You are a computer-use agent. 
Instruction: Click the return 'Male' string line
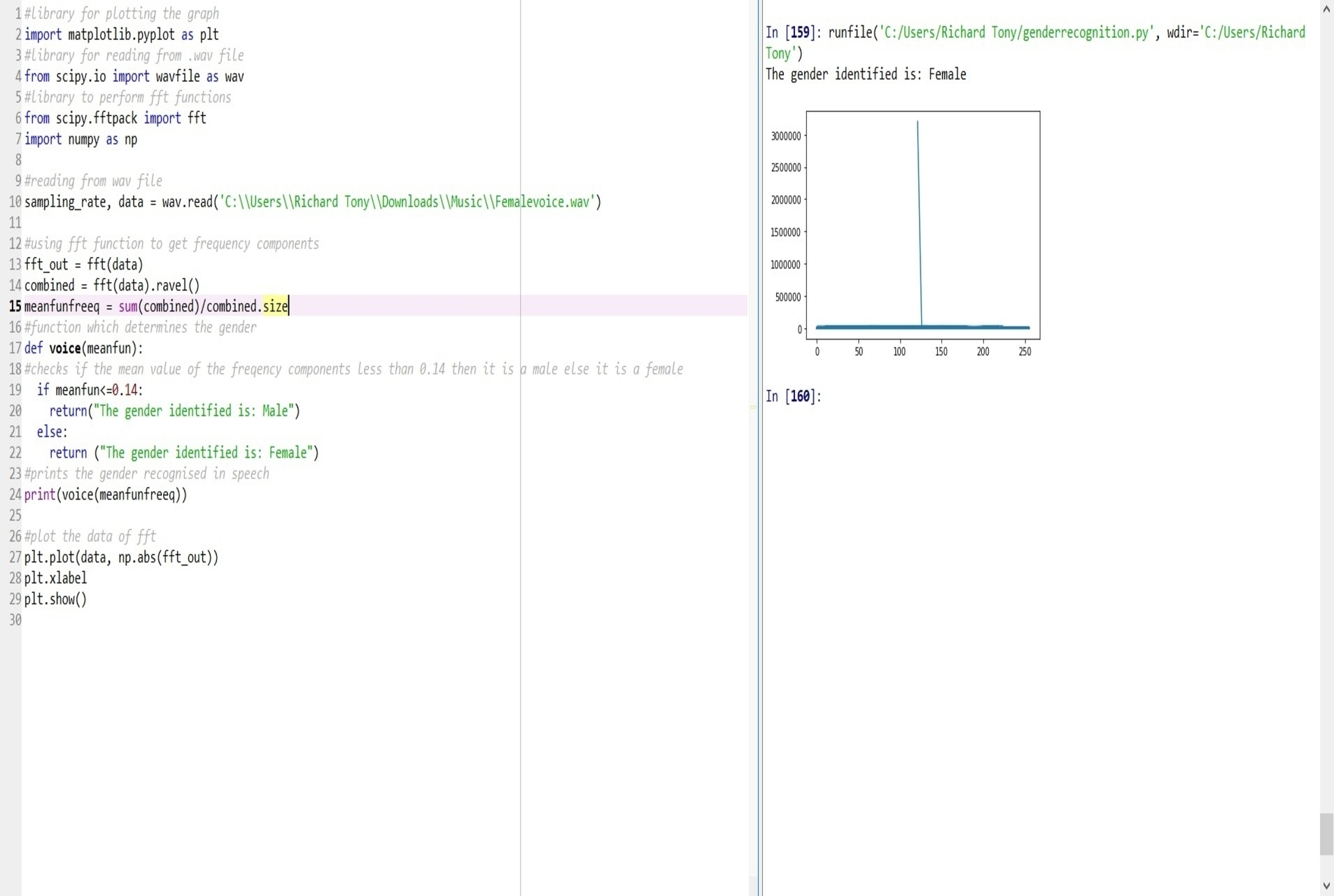click(x=174, y=411)
